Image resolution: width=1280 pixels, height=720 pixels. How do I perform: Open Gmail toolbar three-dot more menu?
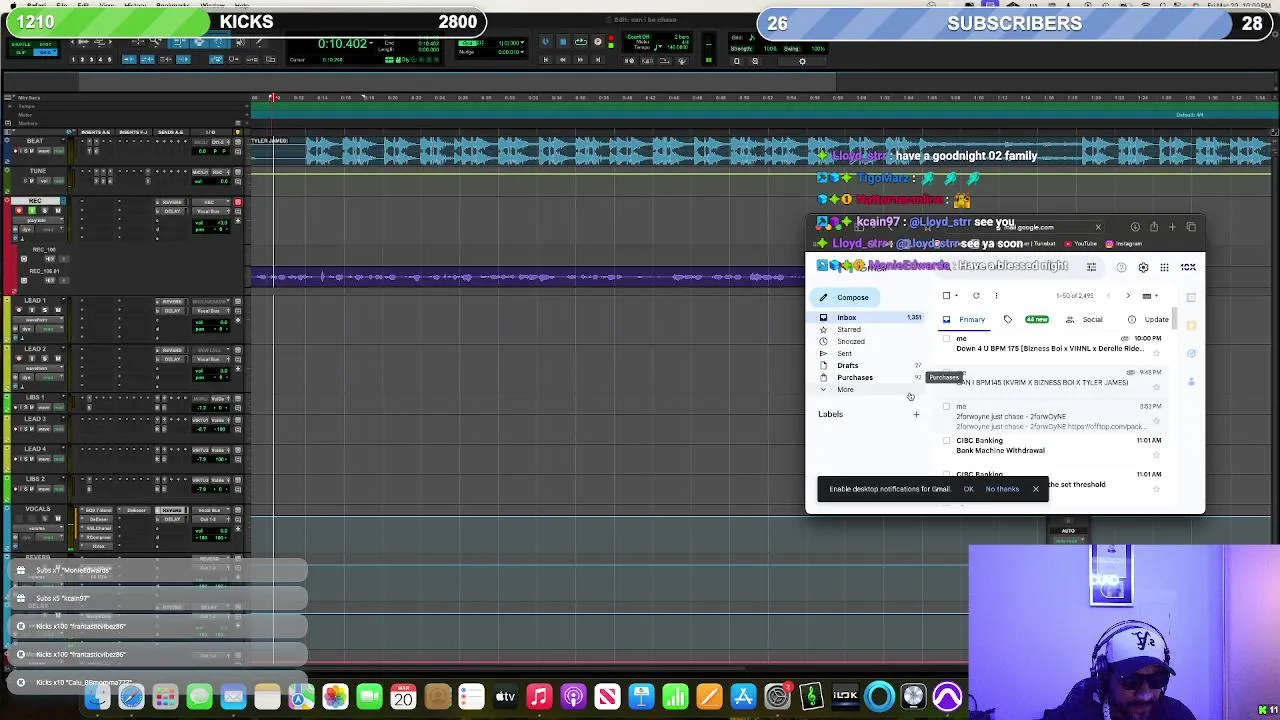[996, 296]
